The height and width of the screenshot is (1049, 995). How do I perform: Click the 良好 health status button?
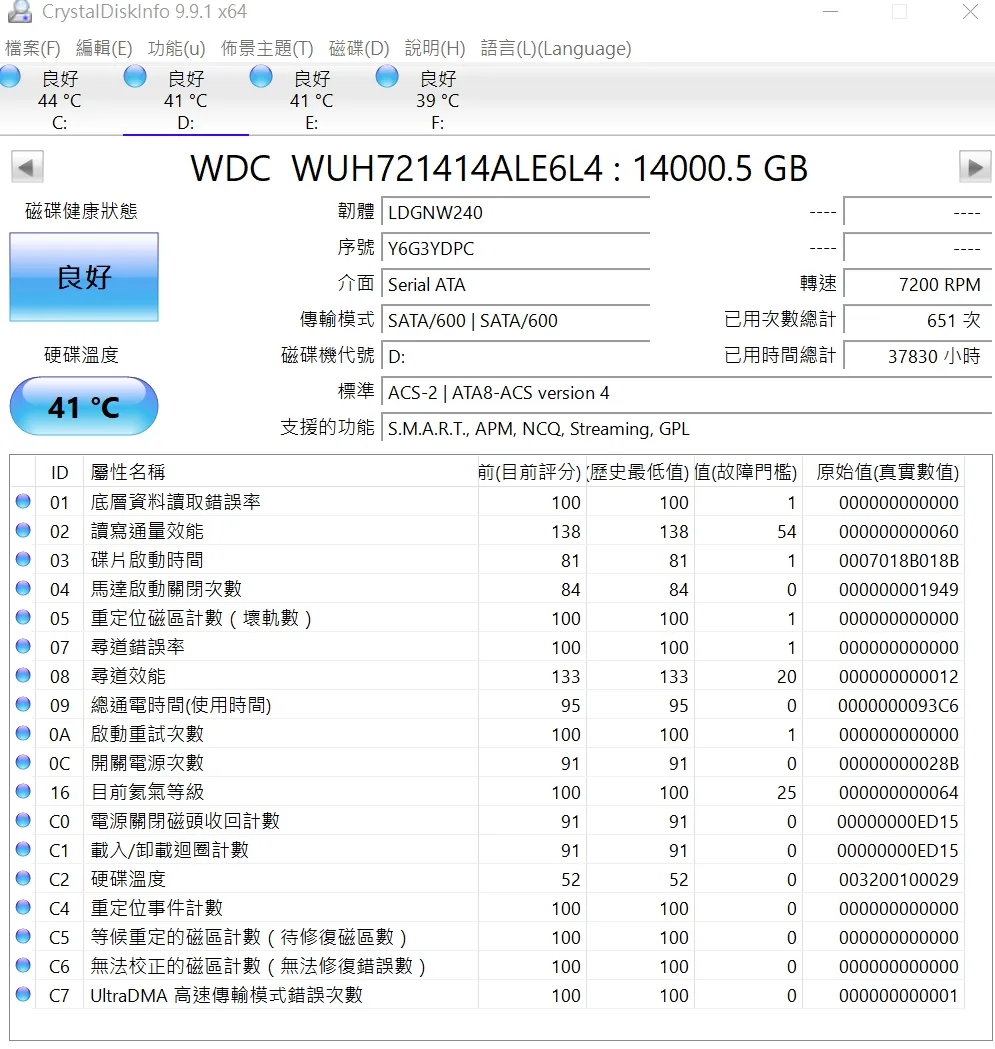tap(84, 277)
